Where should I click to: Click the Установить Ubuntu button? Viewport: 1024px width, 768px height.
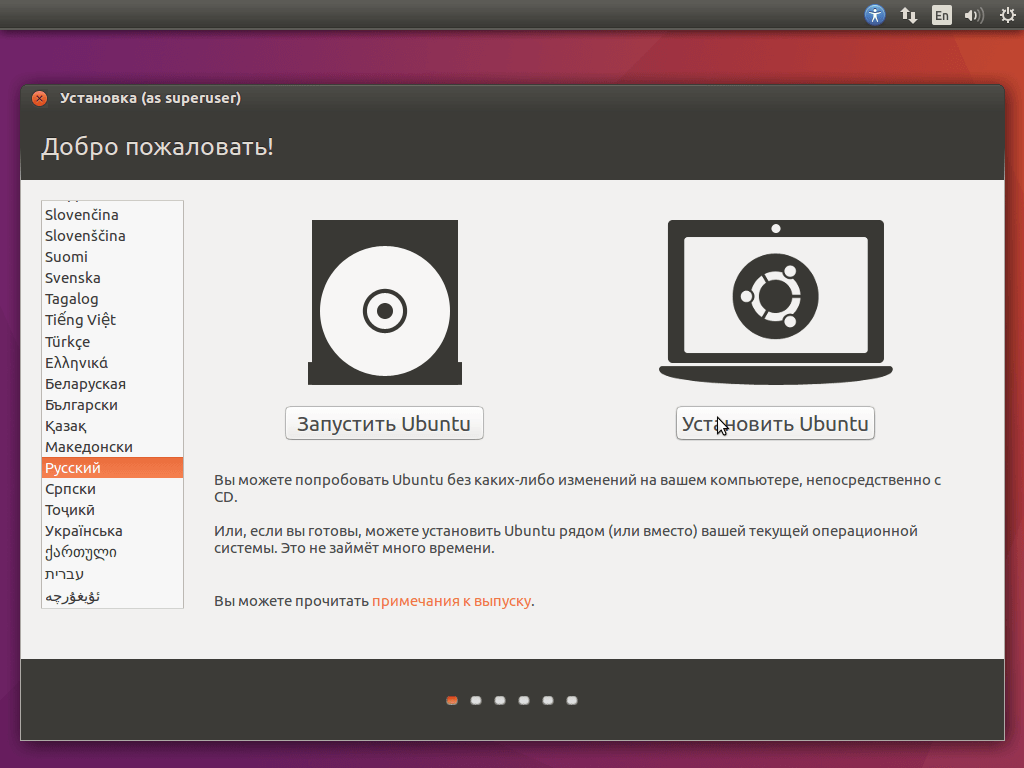775,423
